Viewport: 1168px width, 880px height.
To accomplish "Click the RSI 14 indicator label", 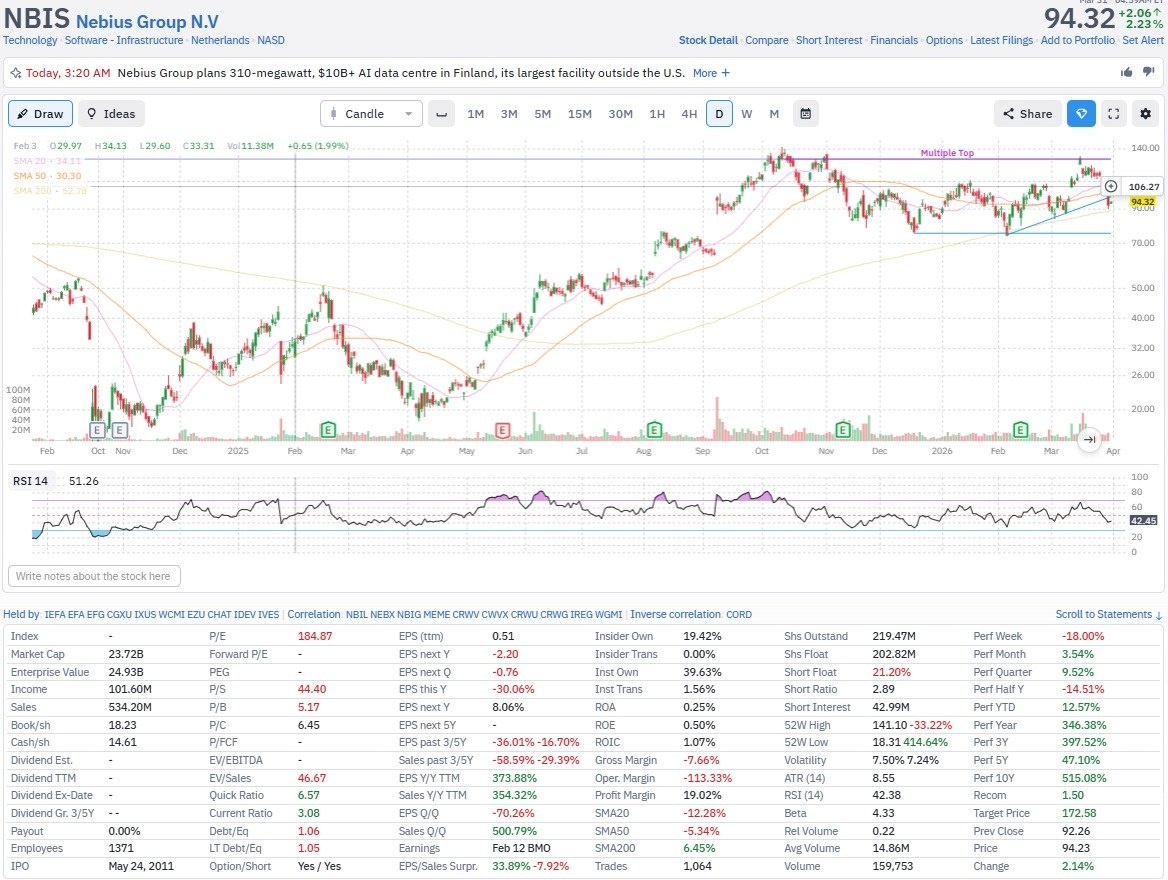I will coord(30,481).
